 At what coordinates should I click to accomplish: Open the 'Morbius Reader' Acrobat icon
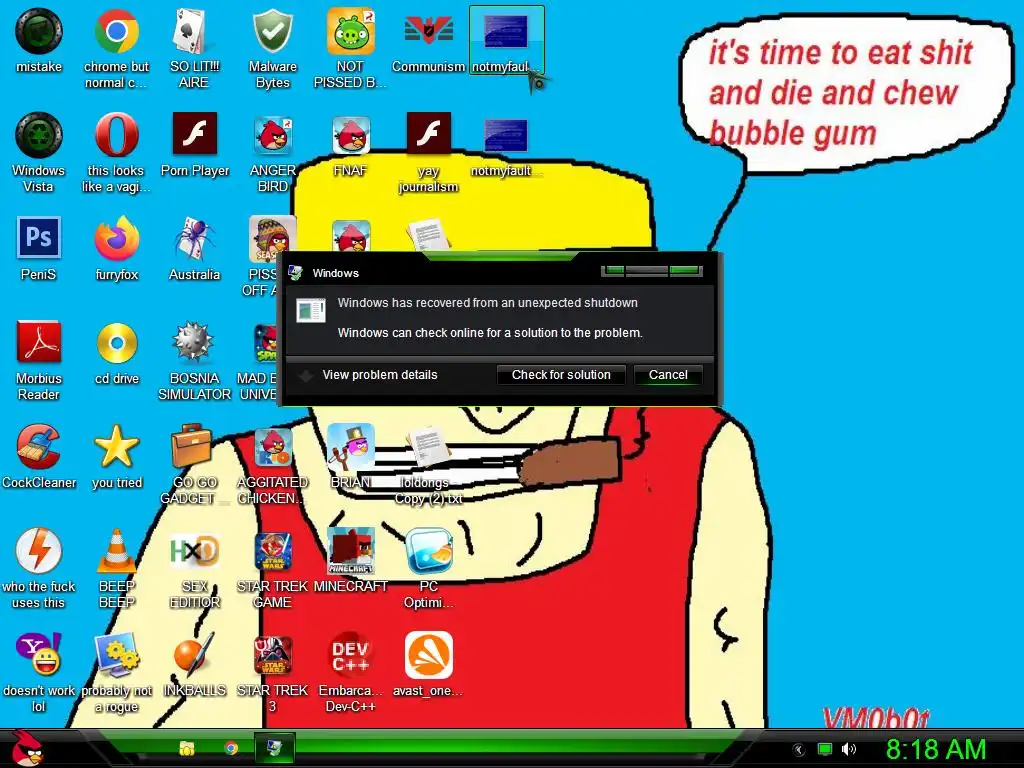click(39, 360)
